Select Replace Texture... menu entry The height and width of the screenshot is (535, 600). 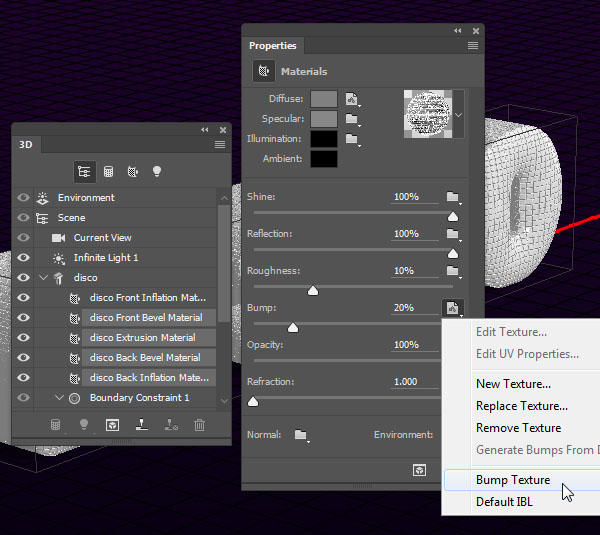(521, 406)
